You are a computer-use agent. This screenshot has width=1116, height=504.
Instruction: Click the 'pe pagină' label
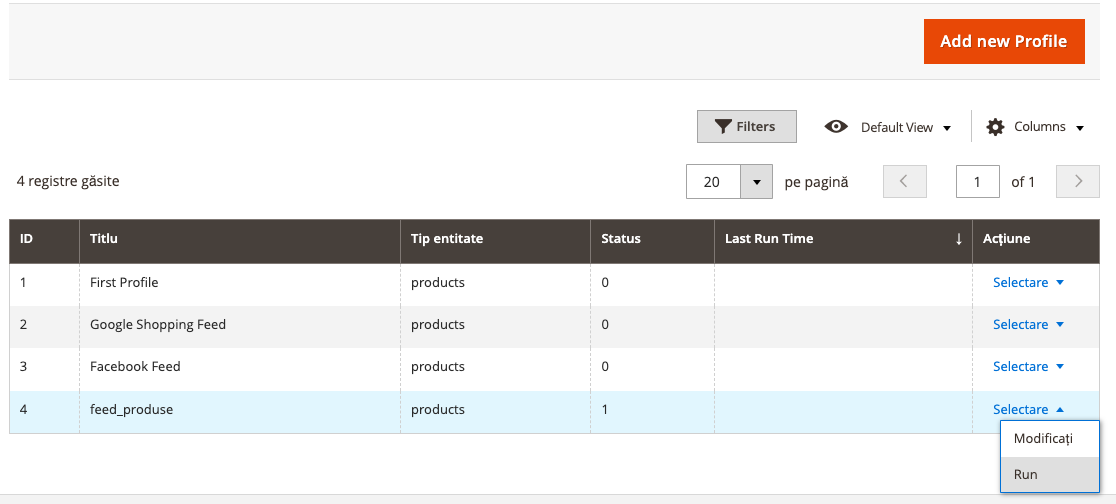pos(816,182)
